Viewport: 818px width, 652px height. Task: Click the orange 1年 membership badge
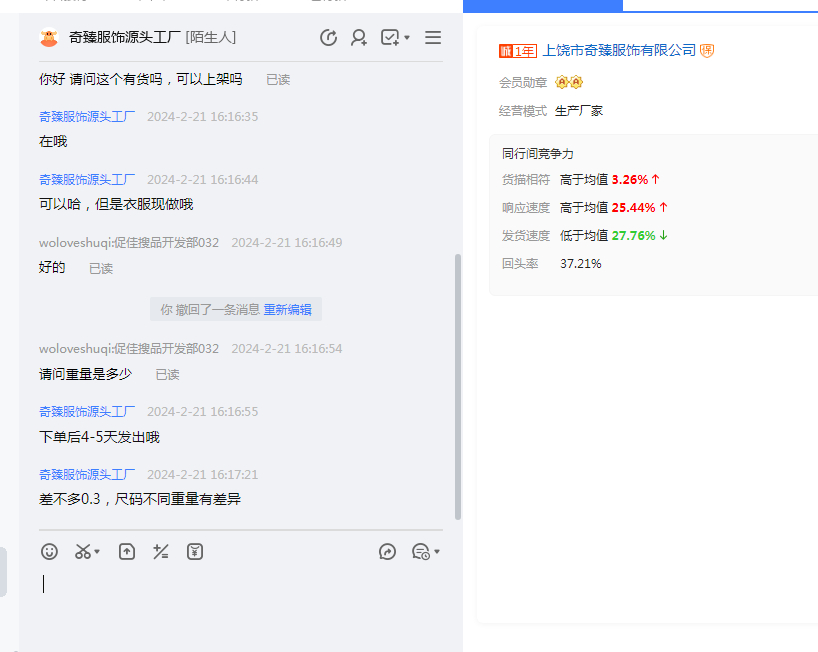(518, 51)
